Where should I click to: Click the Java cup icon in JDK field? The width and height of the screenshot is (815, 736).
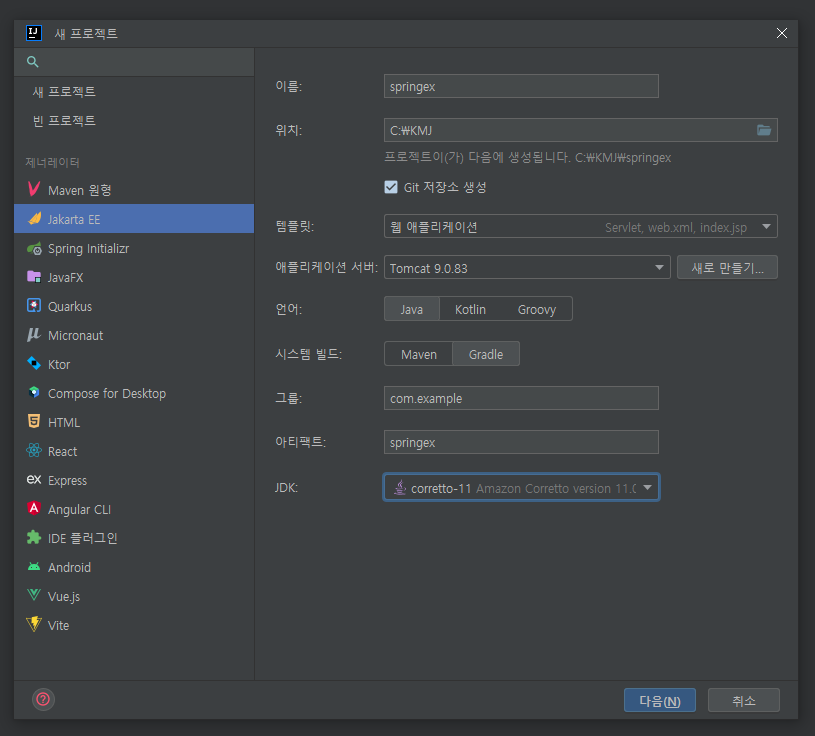400,488
